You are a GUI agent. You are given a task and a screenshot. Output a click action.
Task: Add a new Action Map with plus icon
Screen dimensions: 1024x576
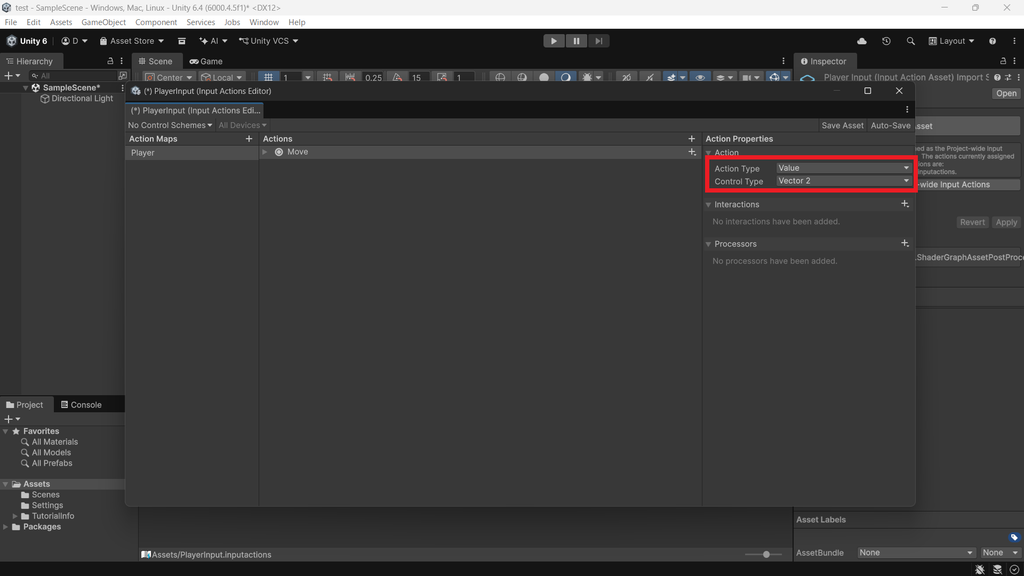(249, 138)
